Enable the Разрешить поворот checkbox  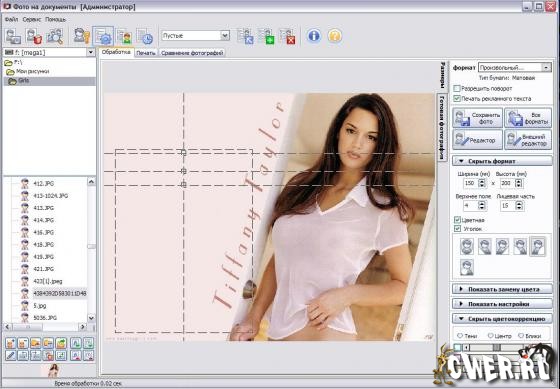pyautogui.click(x=457, y=88)
